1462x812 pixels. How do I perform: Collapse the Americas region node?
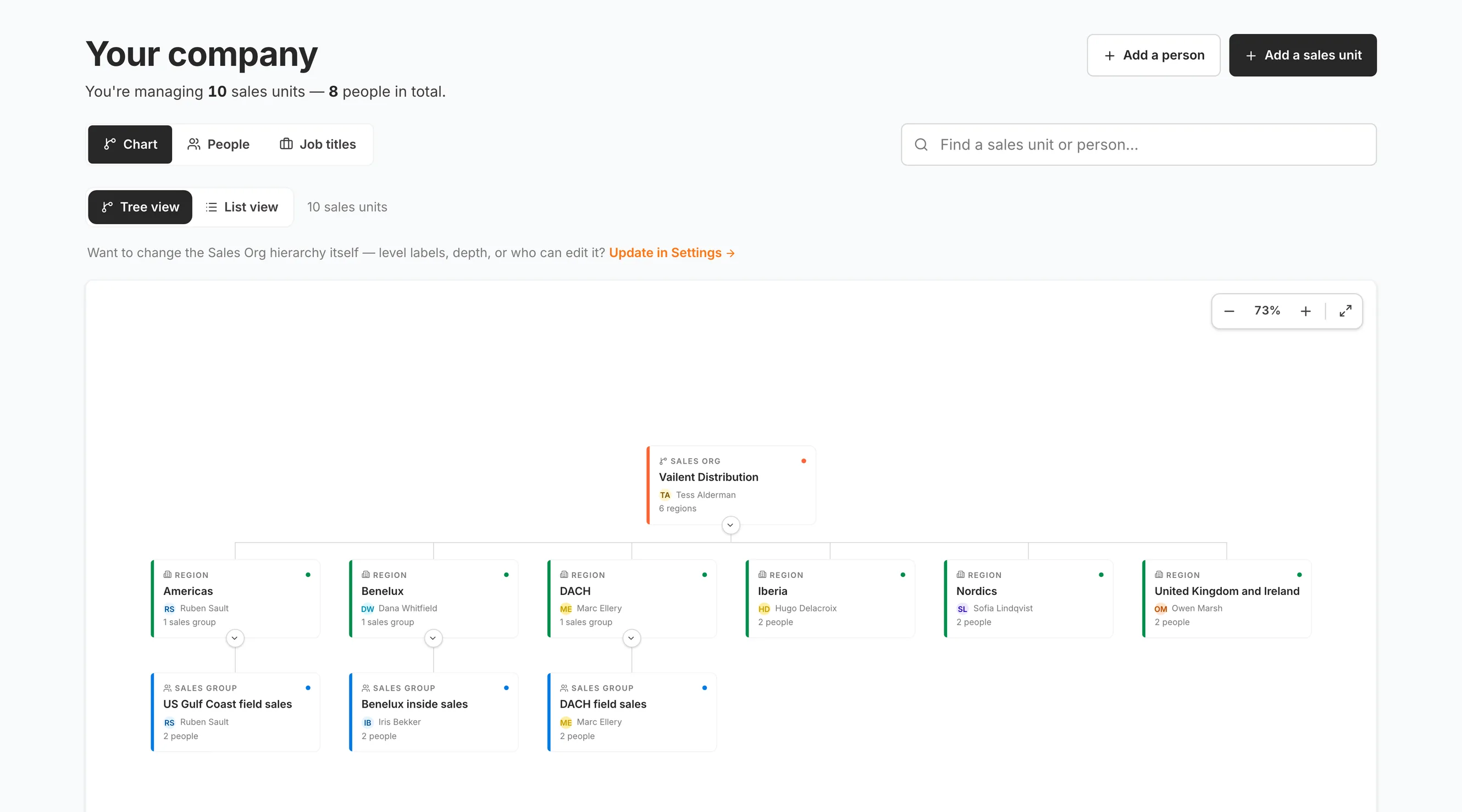(235, 638)
